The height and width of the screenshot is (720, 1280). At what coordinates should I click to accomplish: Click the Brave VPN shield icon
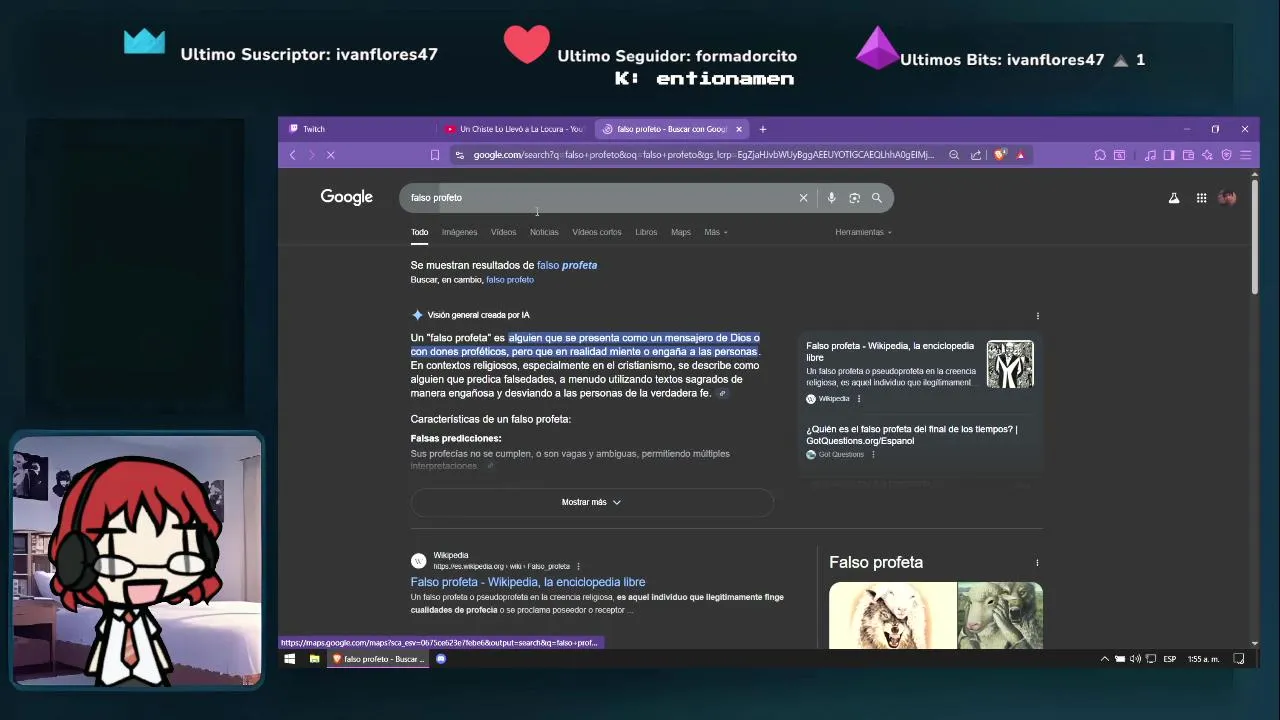[1227, 155]
